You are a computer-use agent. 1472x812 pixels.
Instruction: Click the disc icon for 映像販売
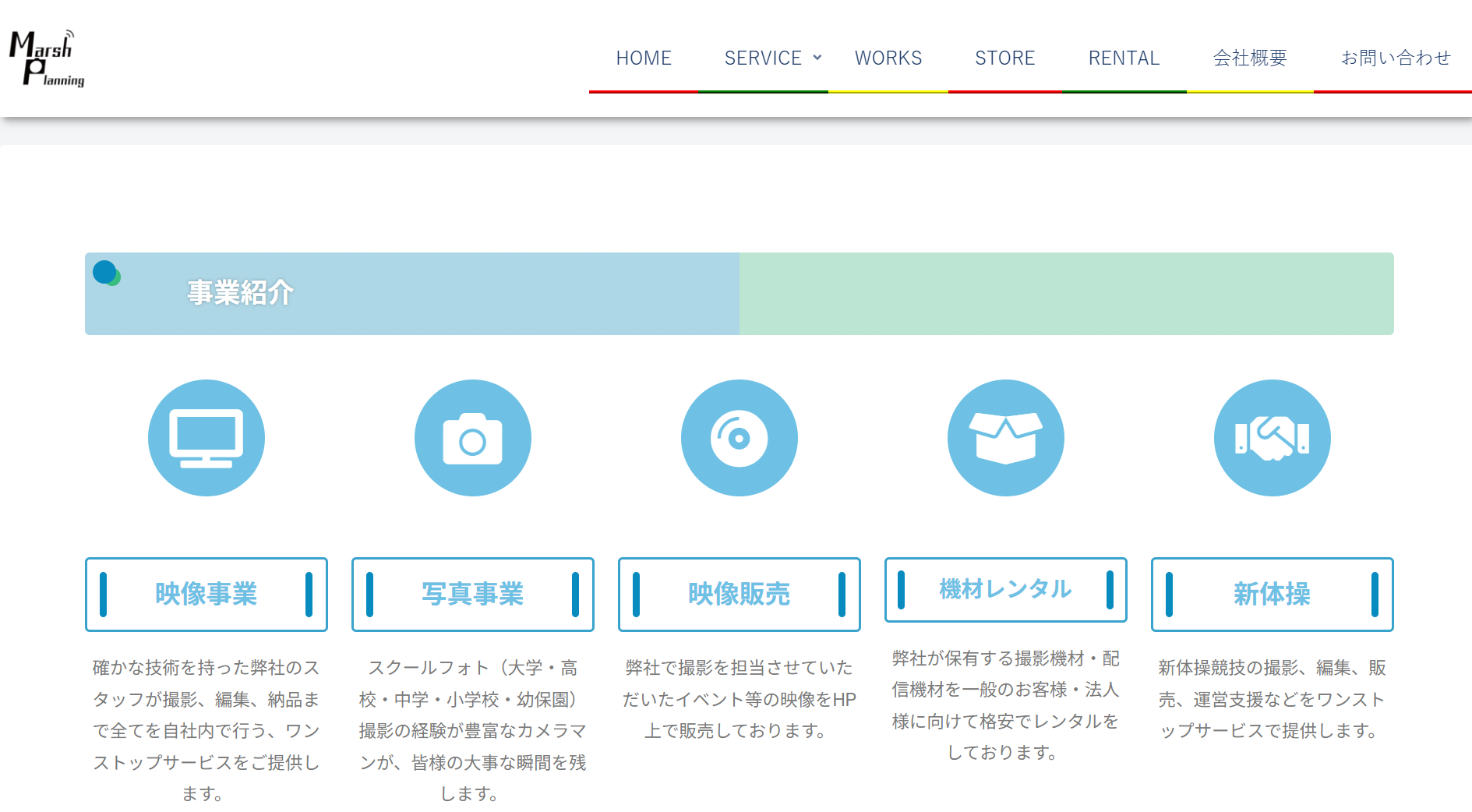[x=740, y=438]
